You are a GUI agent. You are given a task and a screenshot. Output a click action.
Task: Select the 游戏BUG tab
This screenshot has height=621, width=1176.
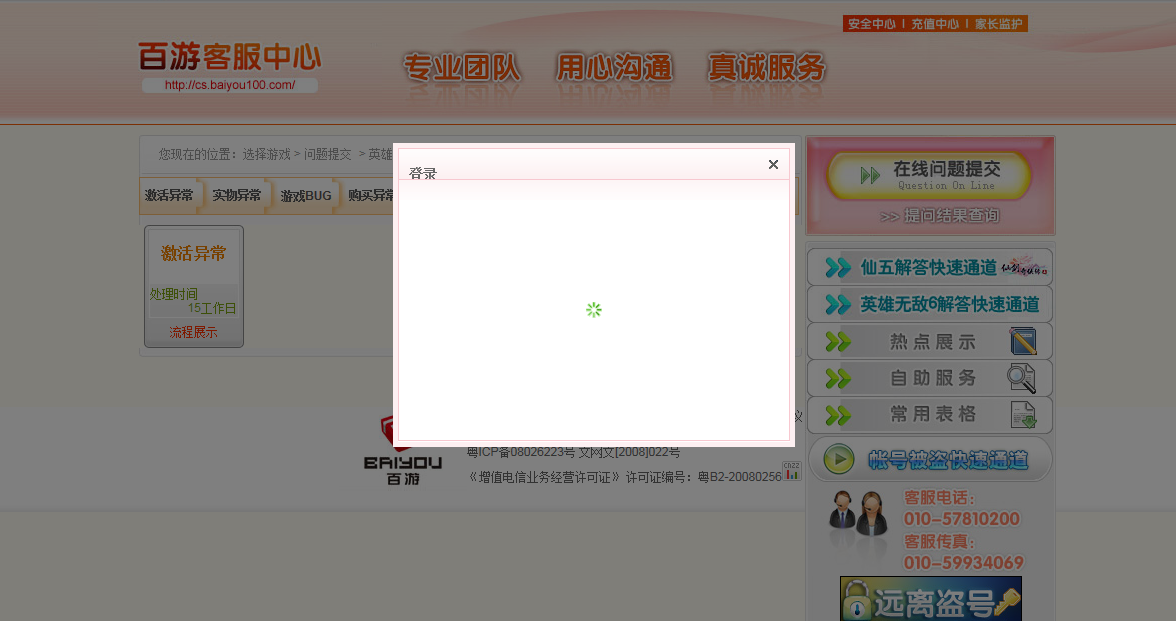click(305, 196)
